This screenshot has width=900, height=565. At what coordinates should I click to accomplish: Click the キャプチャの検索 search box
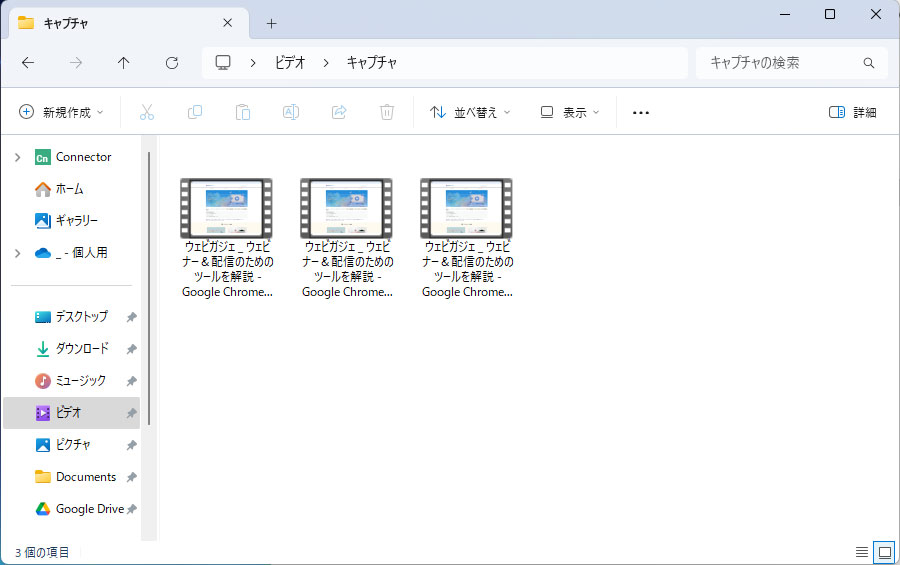pyautogui.click(x=792, y=63)
